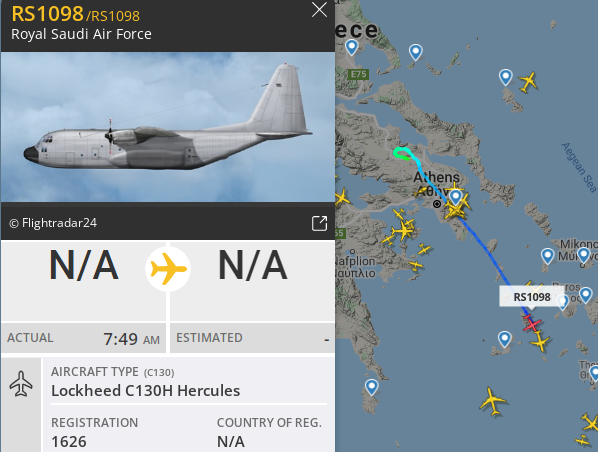The height and width of the screenshot is (452, 598).
Task: Click the Athens airport pin marker
Action: 455,198
